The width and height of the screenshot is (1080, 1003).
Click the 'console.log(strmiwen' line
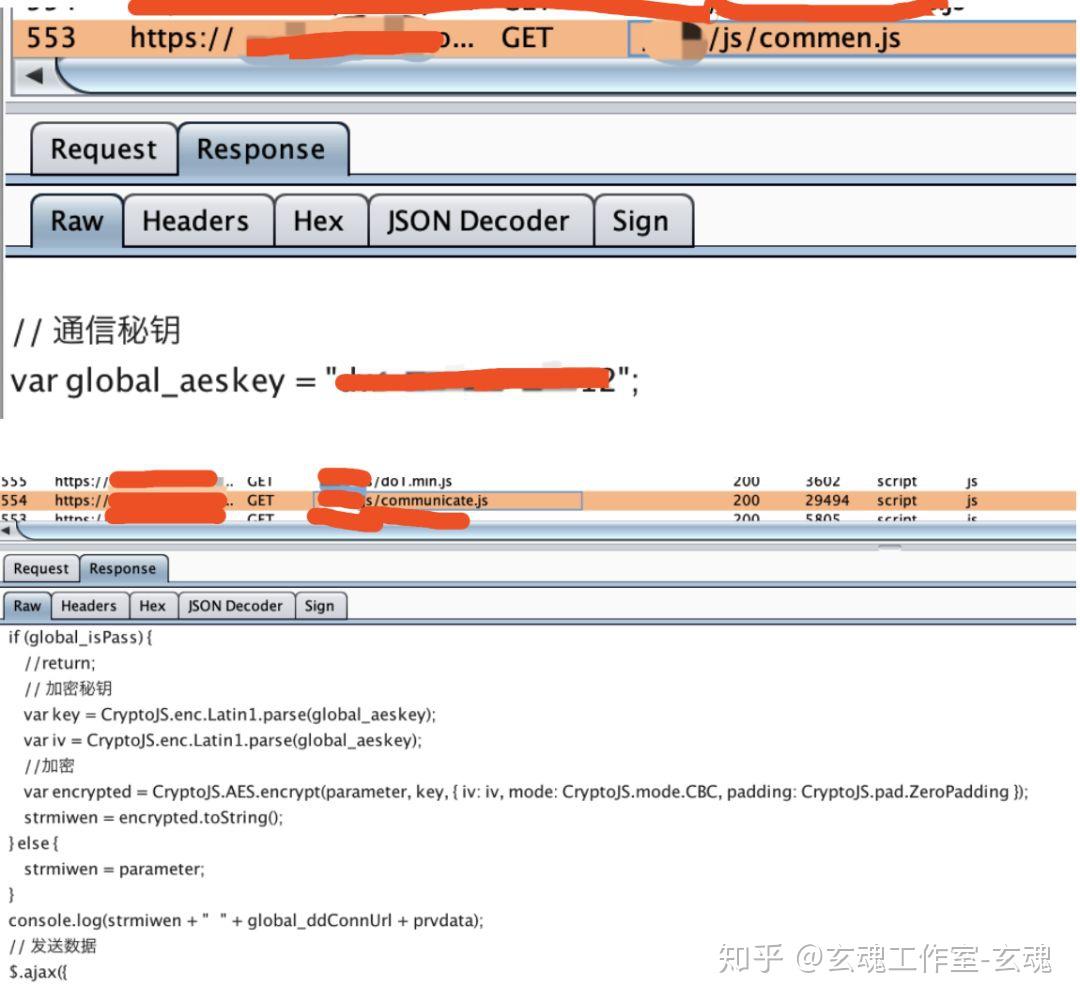[x=246, y=920]
